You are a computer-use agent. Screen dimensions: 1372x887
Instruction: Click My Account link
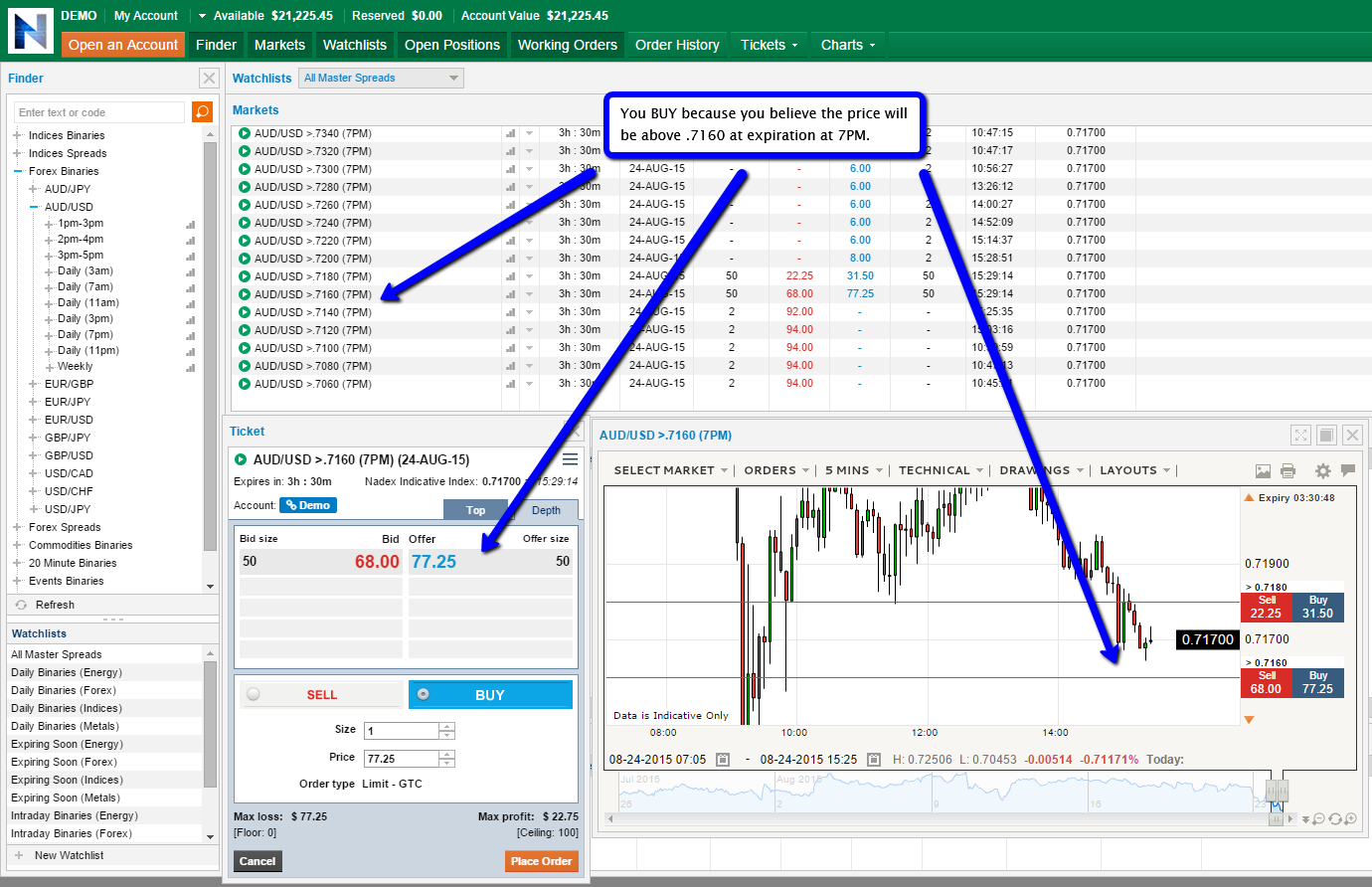[146, 16]
